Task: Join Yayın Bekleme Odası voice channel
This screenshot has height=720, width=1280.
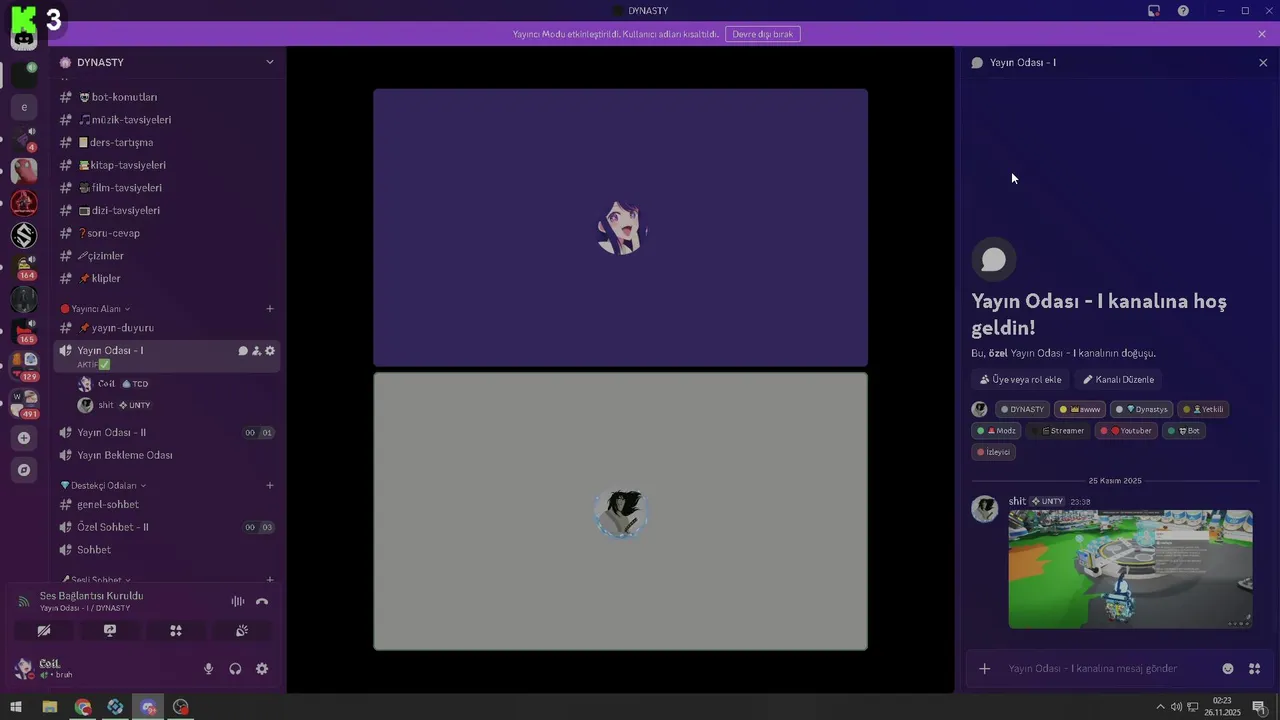Action: click(166, 455)
